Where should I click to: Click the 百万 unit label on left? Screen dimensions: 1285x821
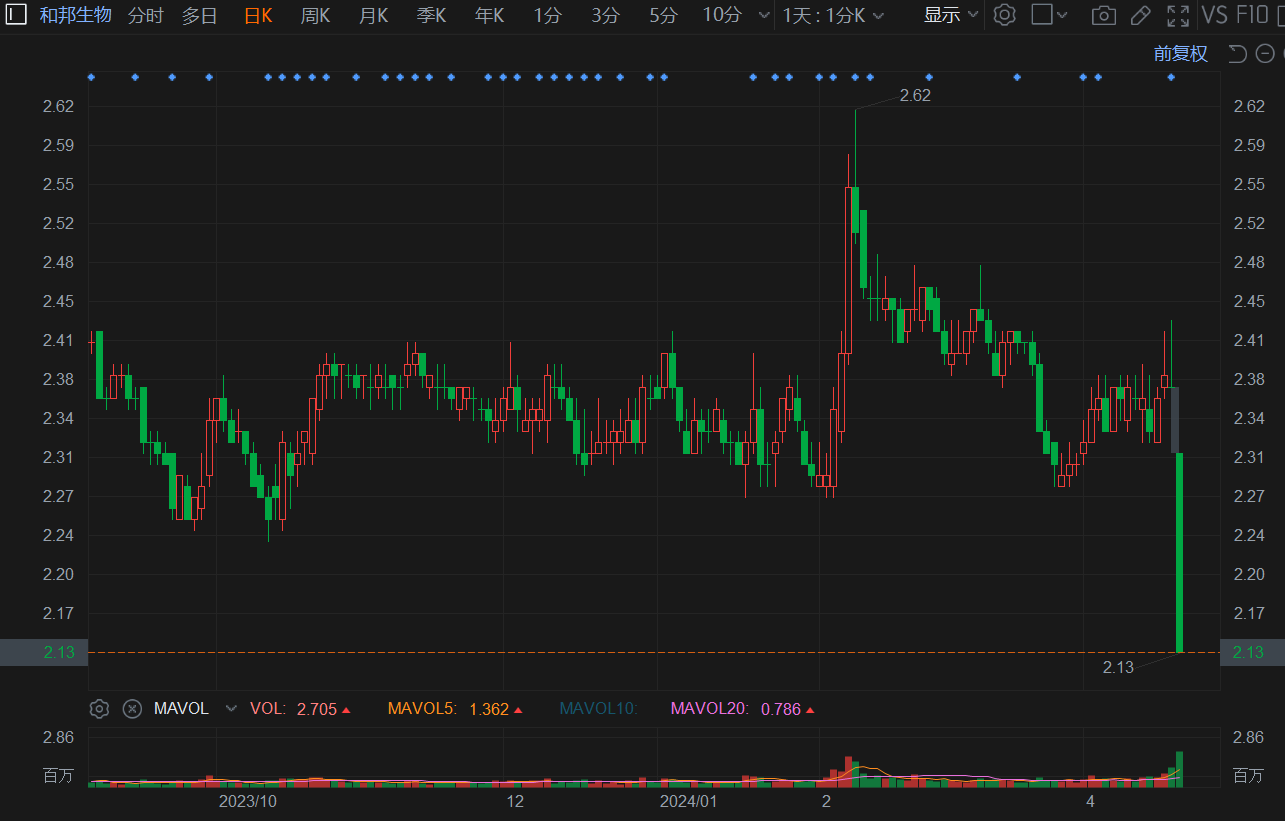(59, 775)
